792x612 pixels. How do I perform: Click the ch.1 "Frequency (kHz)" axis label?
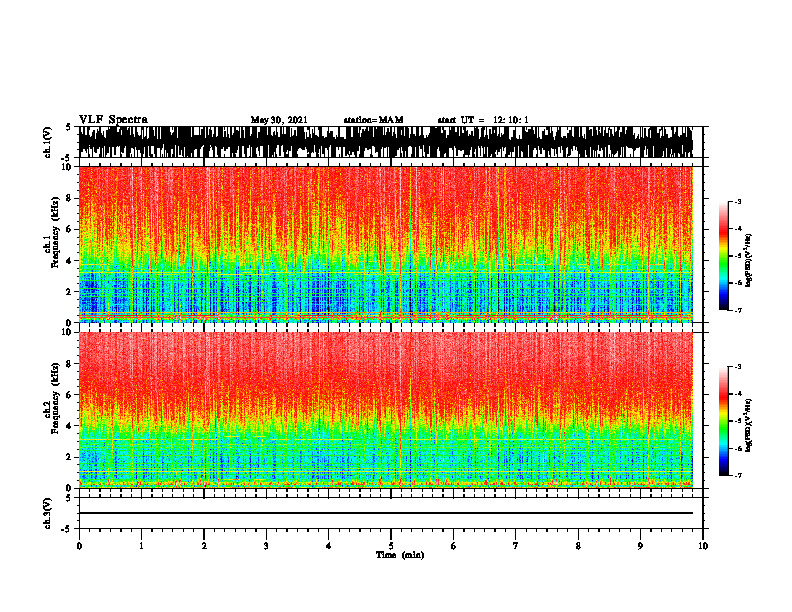coord(55,233)
